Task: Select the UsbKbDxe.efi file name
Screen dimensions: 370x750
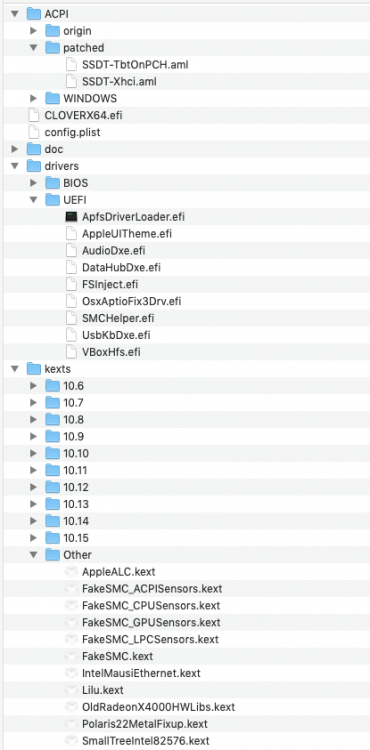Action: click(116, 335)
